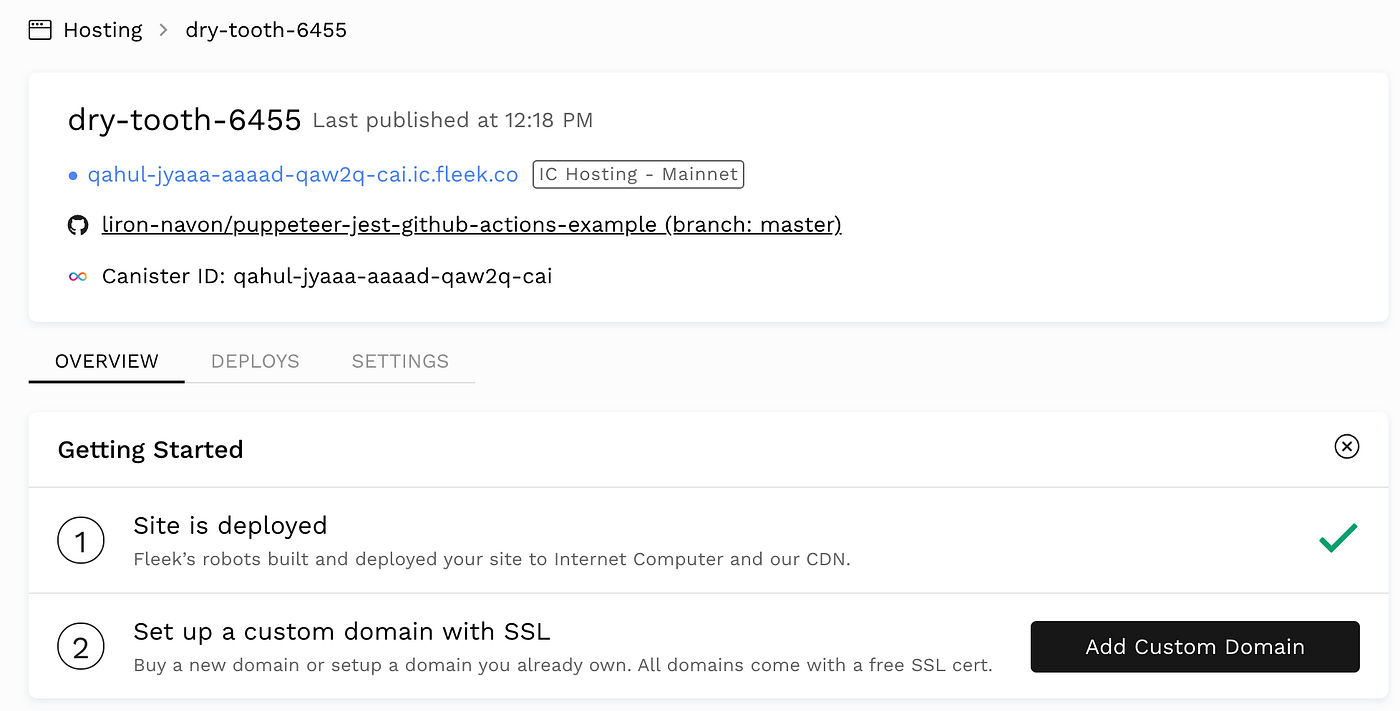Click the Add Custom Domain button
1400x711 pixels.
(x=1195, y=647)
